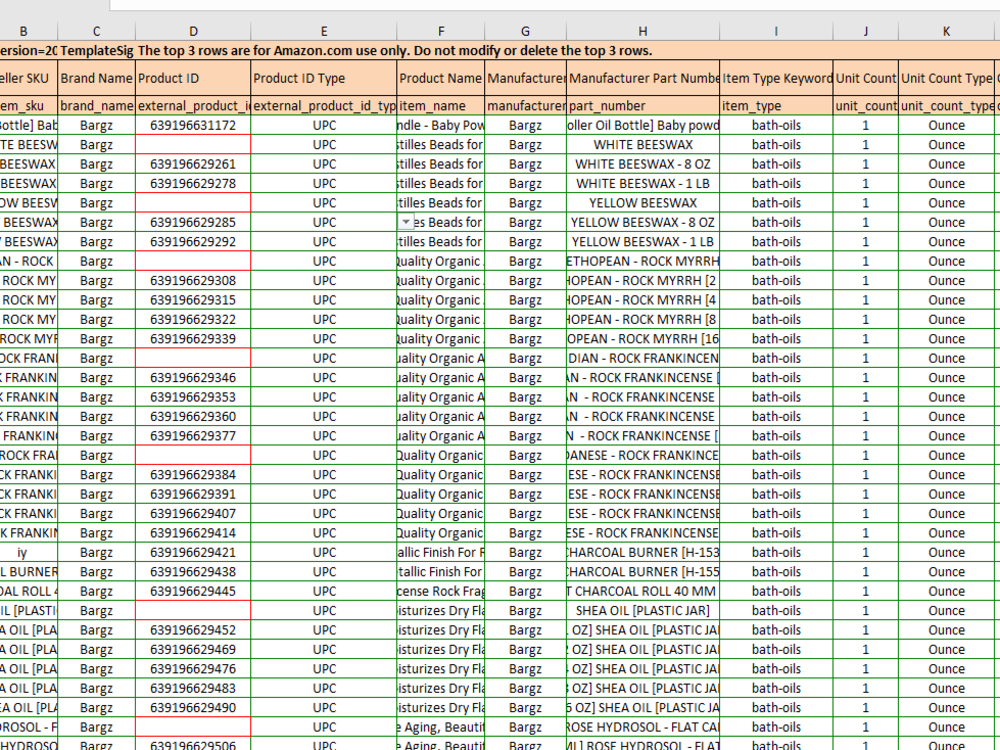Select Product ID cell 639196629285
Viewport: 1000px width, 750px height.
pos(193,222)
